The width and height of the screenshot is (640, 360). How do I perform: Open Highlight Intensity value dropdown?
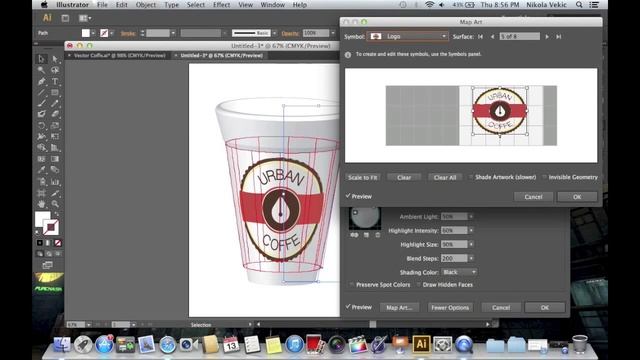(471, 231)
